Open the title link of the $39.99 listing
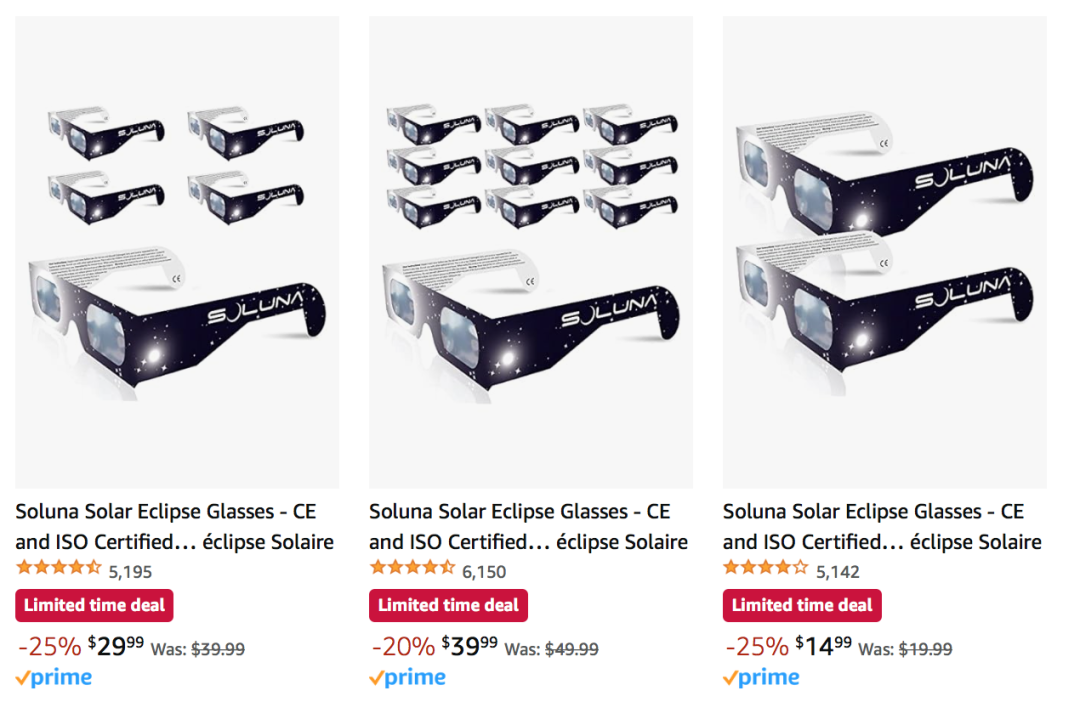Image resolution: width=1080 pixels, height=719 pixels. pyautogui.click(x=528, y=527)
